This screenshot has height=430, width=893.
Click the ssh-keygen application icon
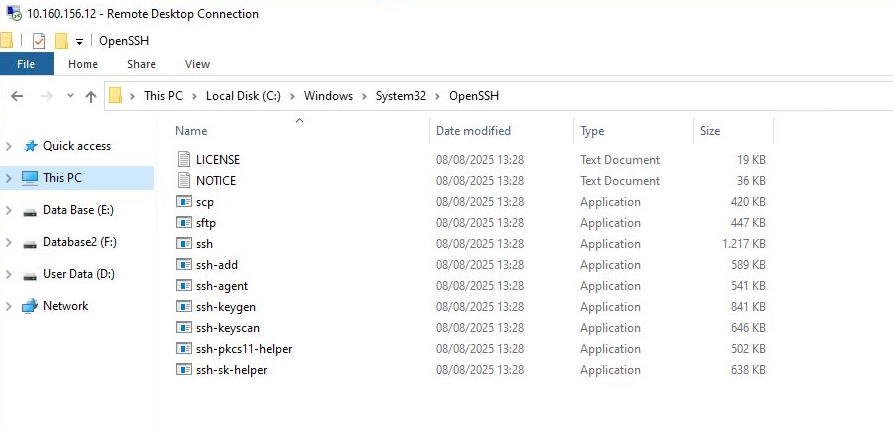[x=183, y=307]
